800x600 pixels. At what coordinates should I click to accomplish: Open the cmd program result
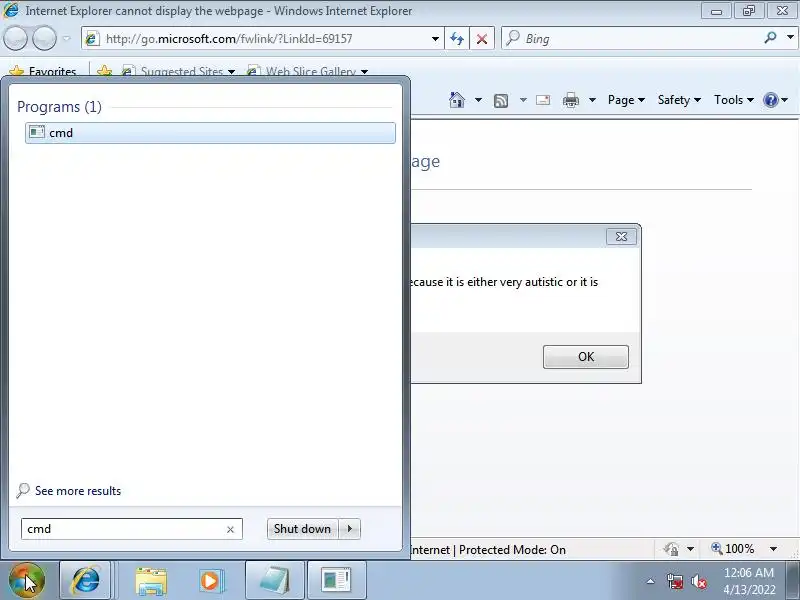(210, 133)
